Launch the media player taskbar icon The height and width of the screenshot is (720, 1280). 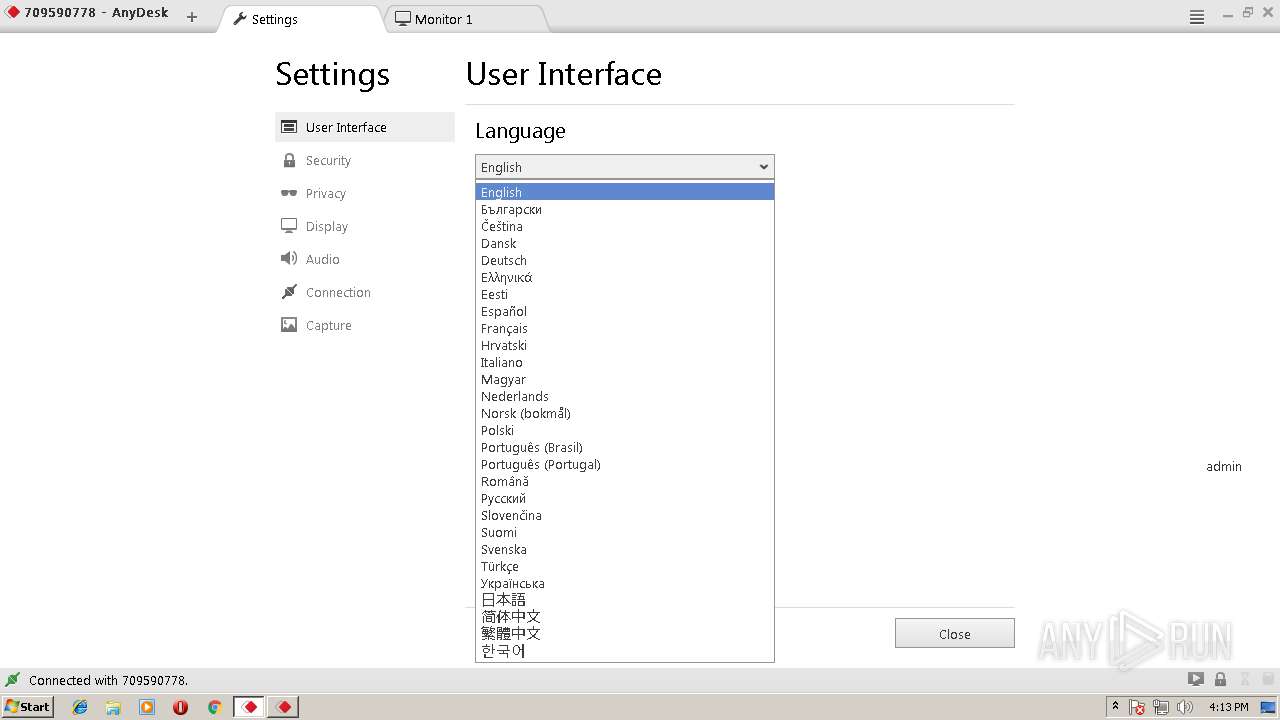point(147,707)
